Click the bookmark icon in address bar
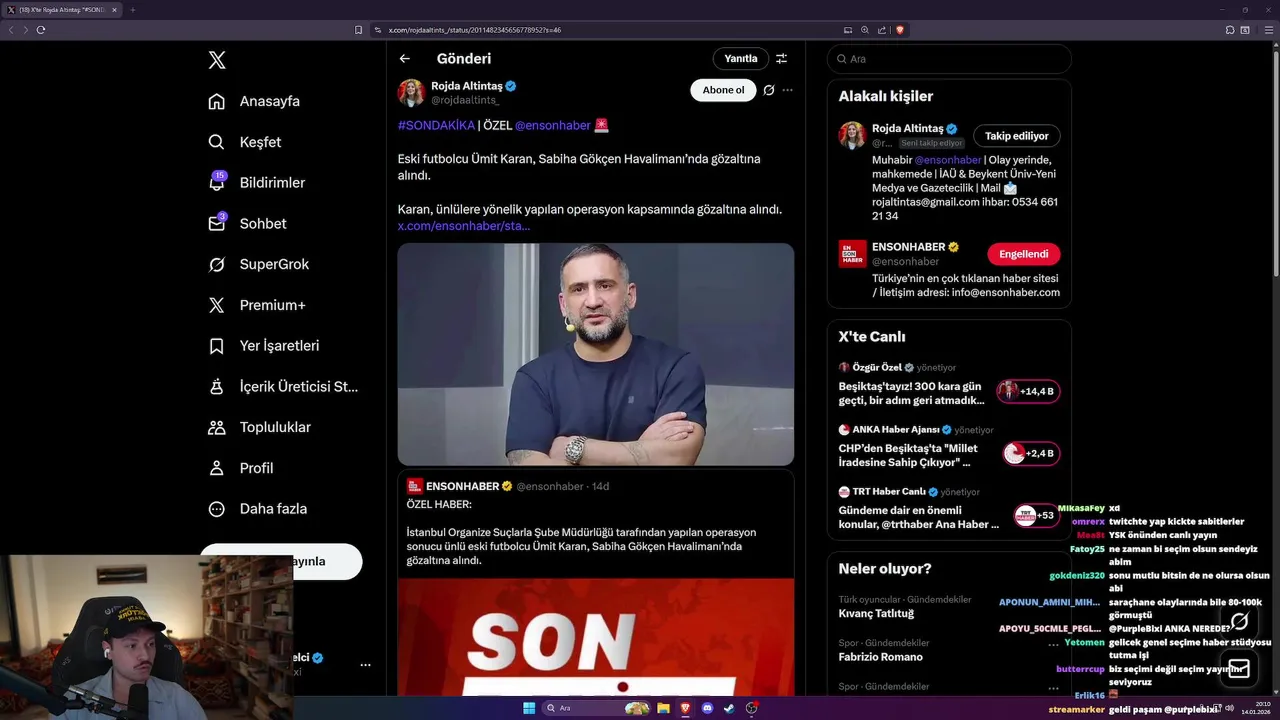The image size is (1280, 720). coord(358,30)
